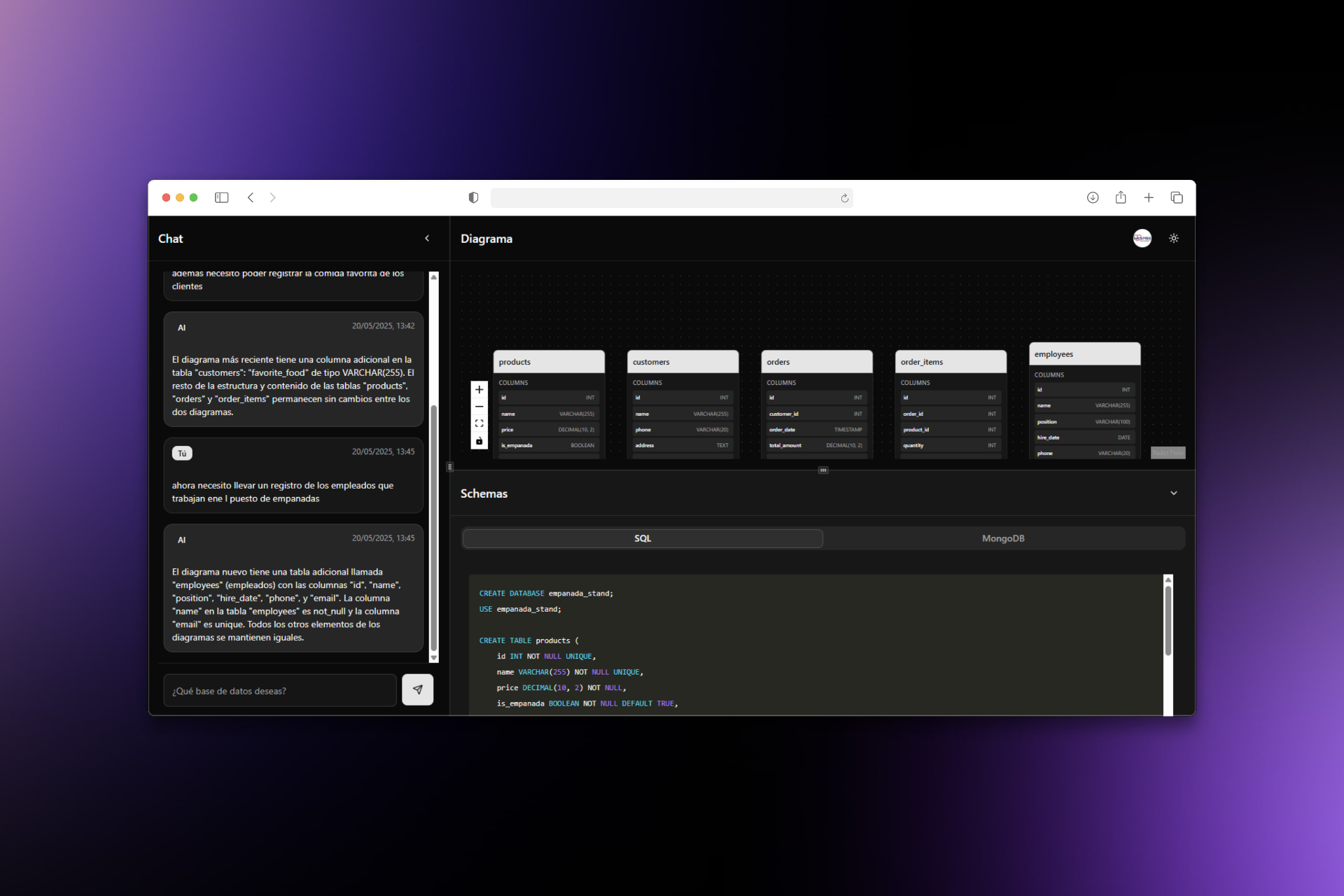Zoom in on the diagram canvas
The height and width of the screenshot is (896, 1344).
point(479,390)
